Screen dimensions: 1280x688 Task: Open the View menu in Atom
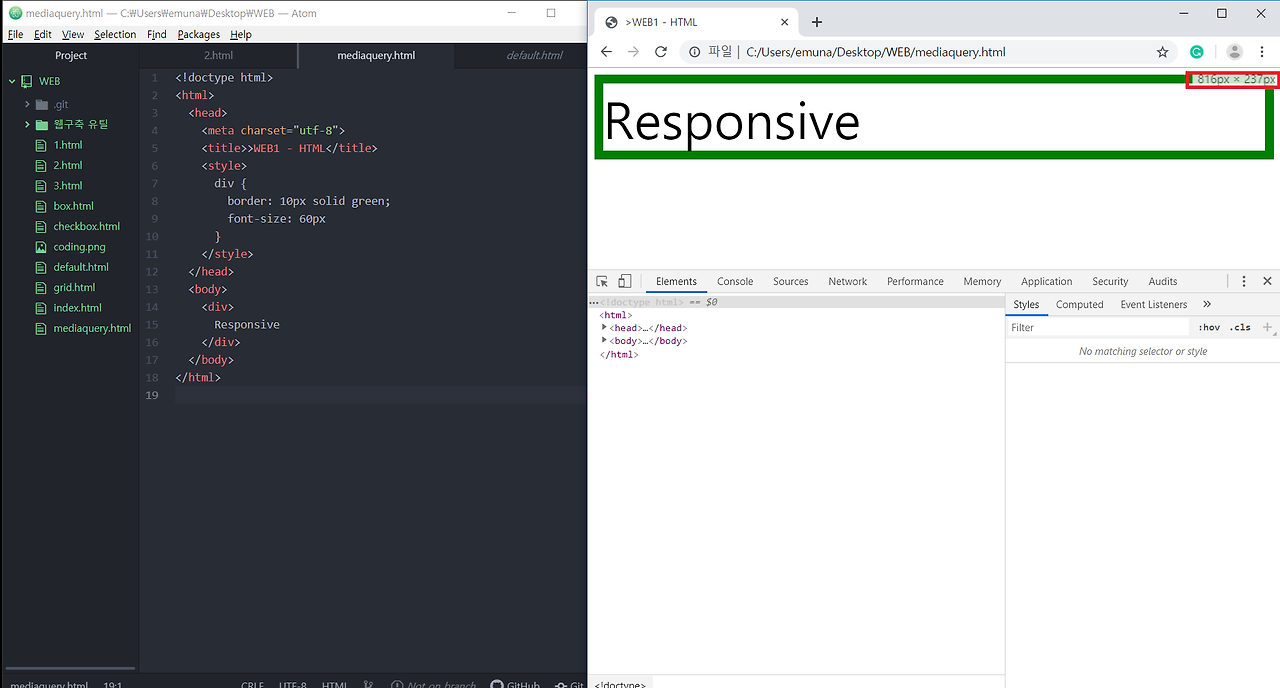pyautogui.click(x=73, y=34)
